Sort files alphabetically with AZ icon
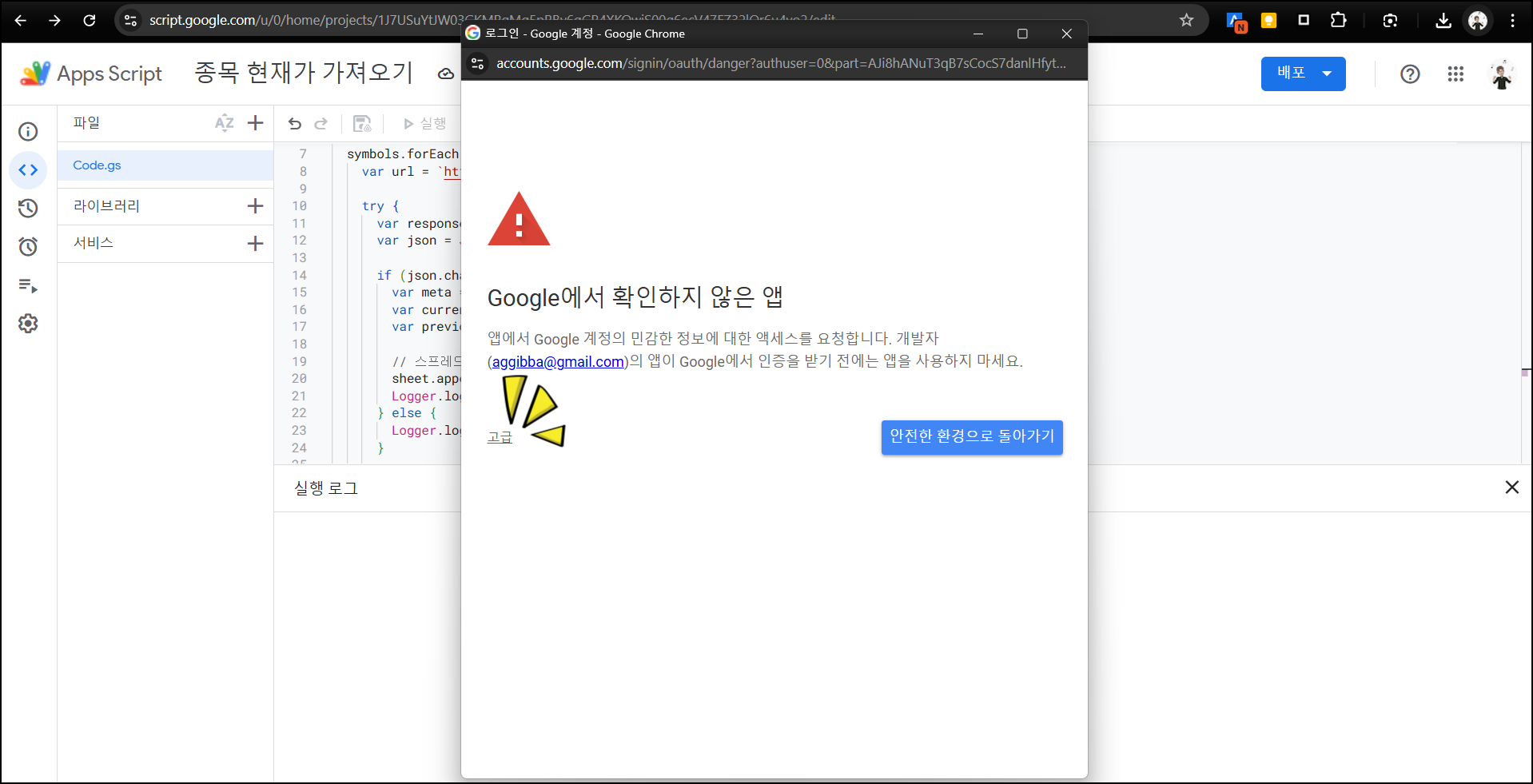This screenshot has width=1533, height=784. point(225,123)
